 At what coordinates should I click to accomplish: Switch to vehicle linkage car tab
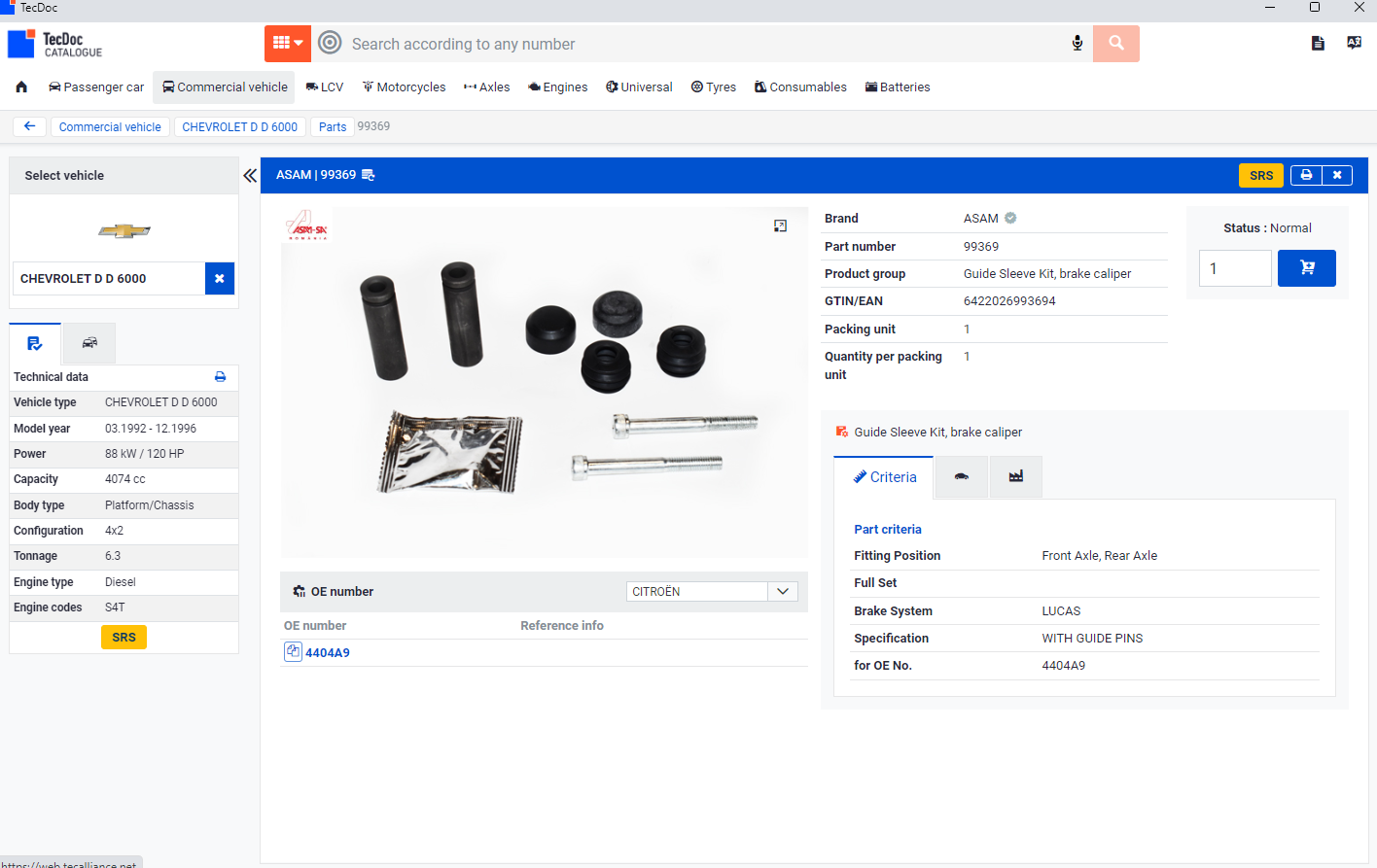point(961,477)
